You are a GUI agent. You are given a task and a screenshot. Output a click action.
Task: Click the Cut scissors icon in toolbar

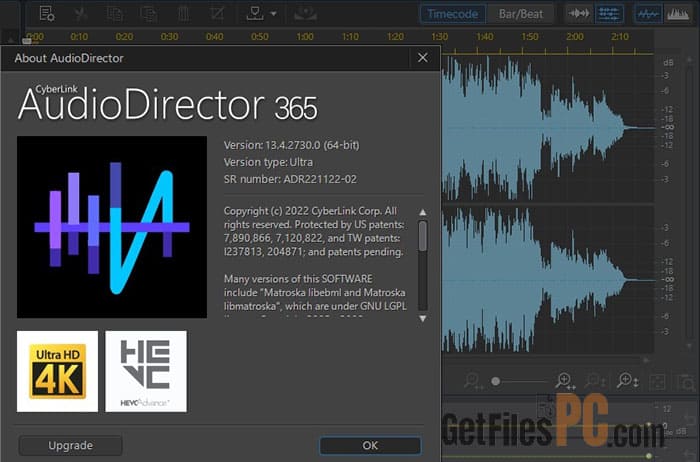click(x=81, y=14)
